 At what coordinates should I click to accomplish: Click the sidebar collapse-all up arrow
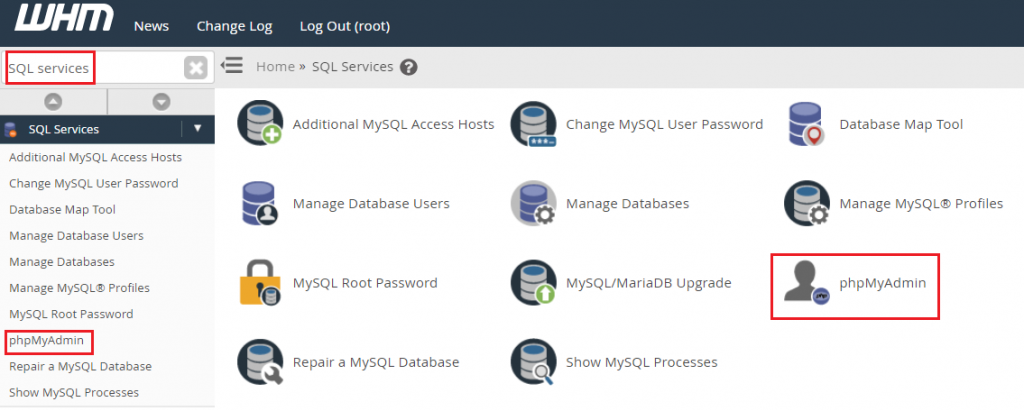click(x=53, y=101)
